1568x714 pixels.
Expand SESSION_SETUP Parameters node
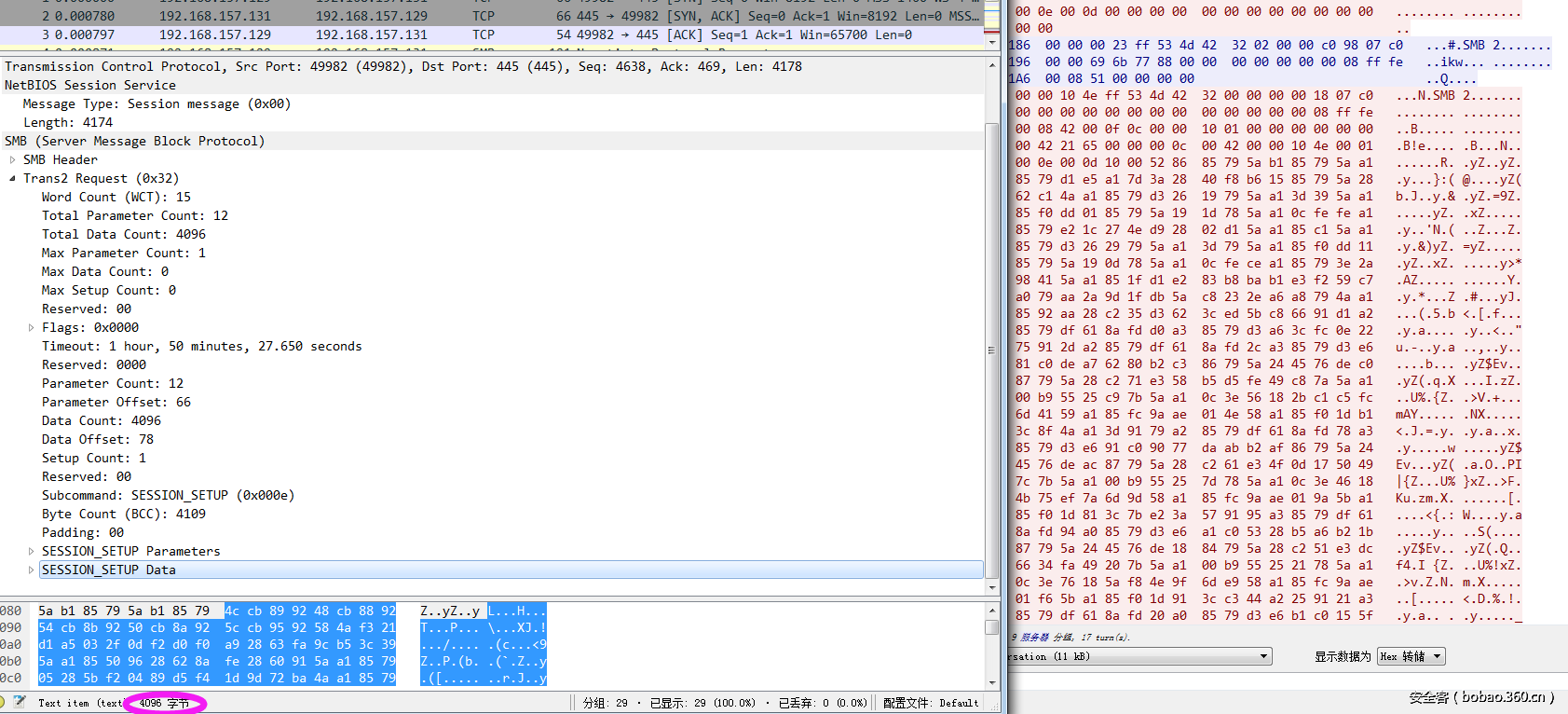coord(31,551)
